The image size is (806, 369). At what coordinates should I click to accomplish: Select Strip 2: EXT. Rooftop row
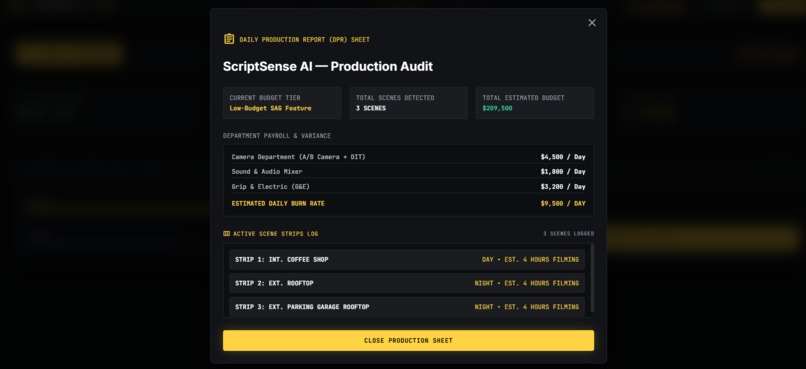click(407, 283)
